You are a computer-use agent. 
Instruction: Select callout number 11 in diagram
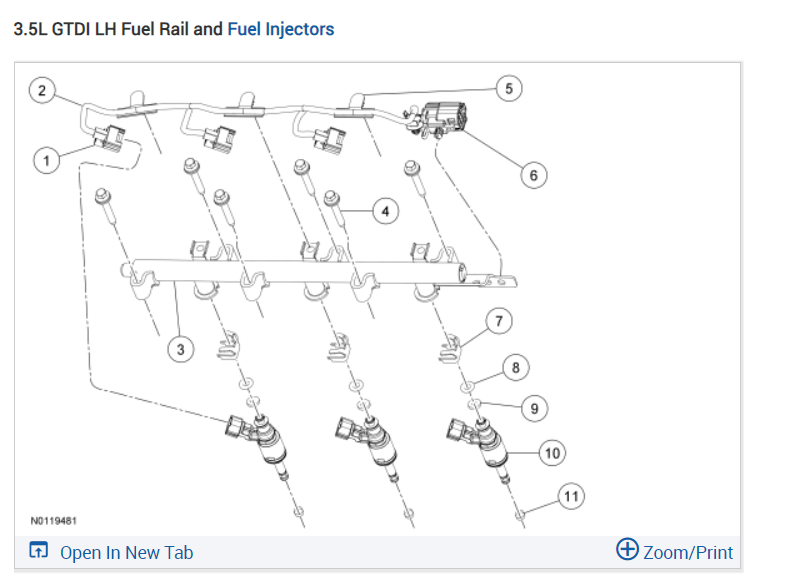[x=570, y=496]
